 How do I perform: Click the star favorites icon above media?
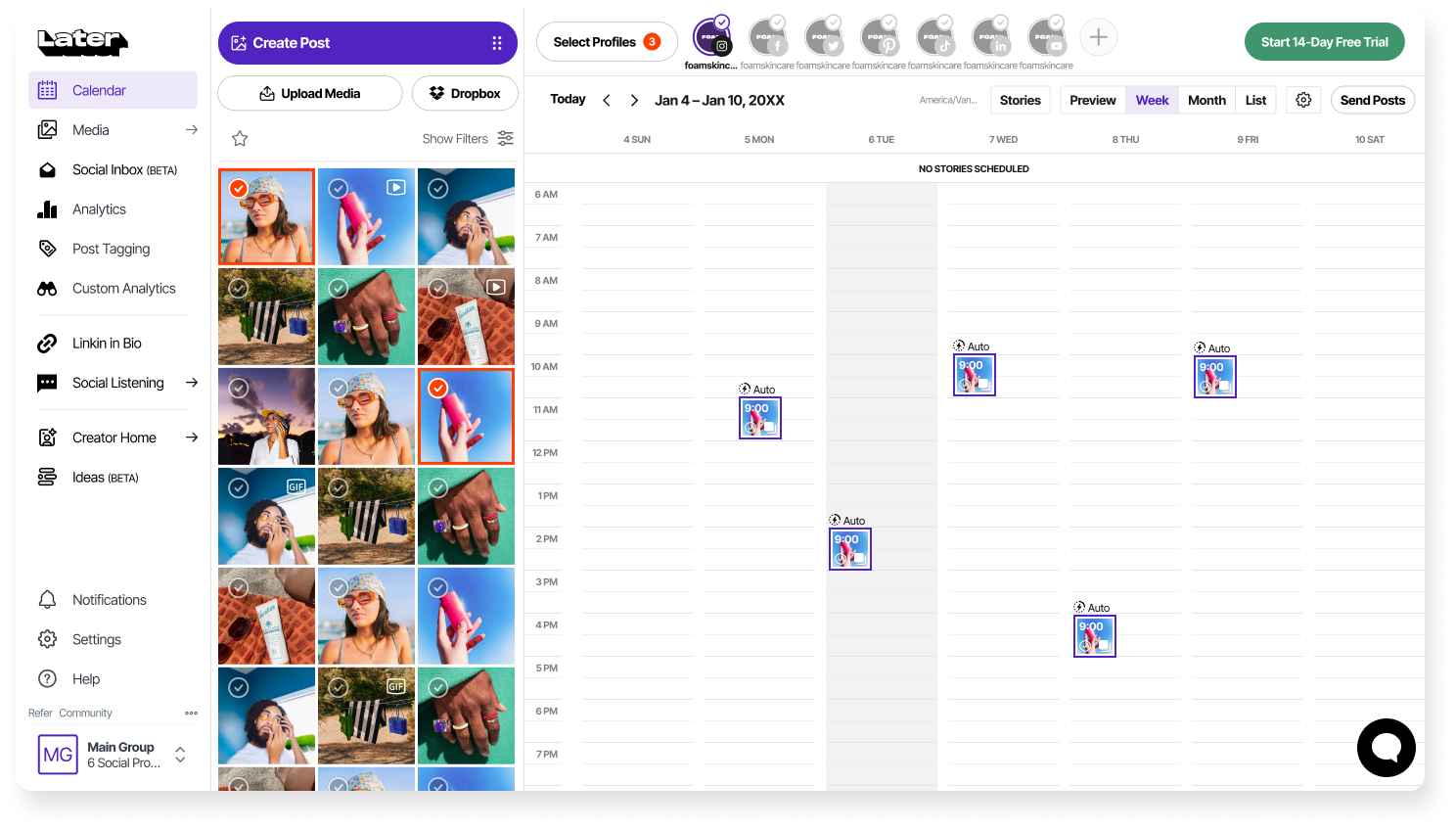[240, 139]
